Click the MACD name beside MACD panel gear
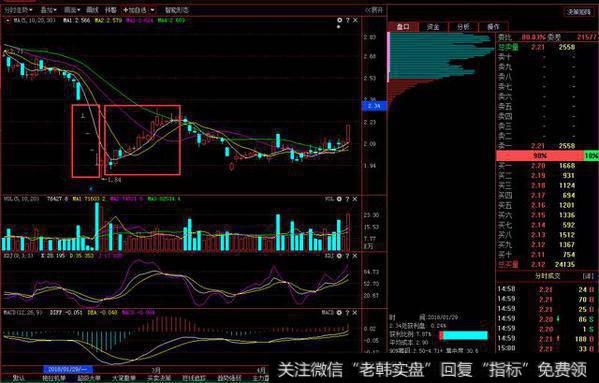Image resolution: width=599 pixels, height=383 pixels. coord(328,312)
